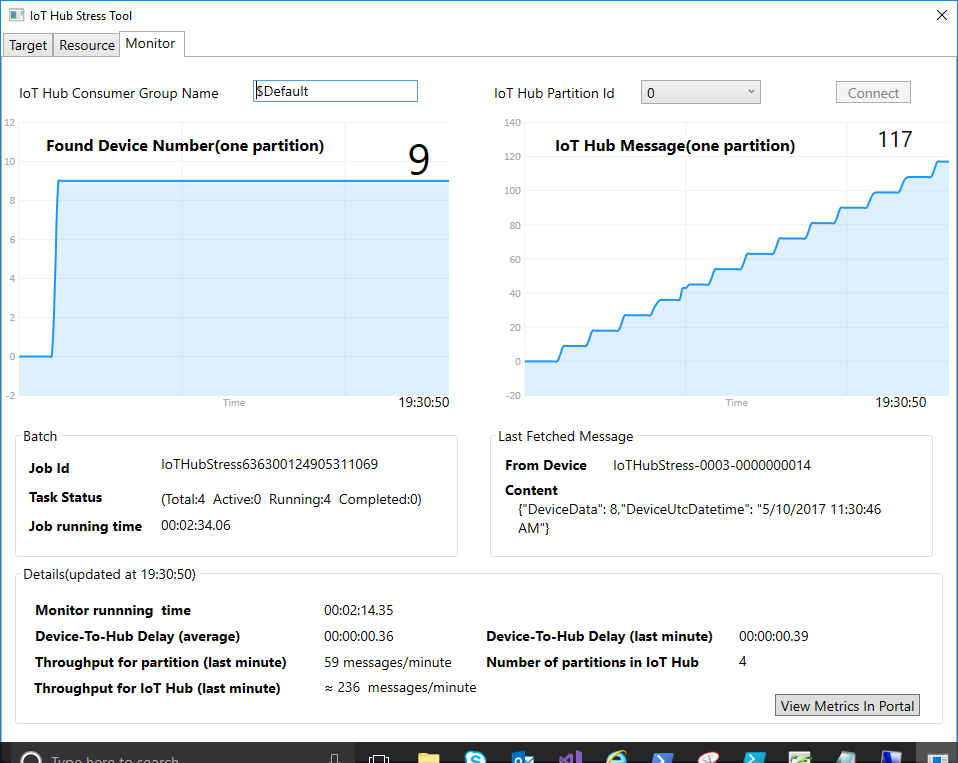Click Job running time value 00:02:34.06

(196, 525)
